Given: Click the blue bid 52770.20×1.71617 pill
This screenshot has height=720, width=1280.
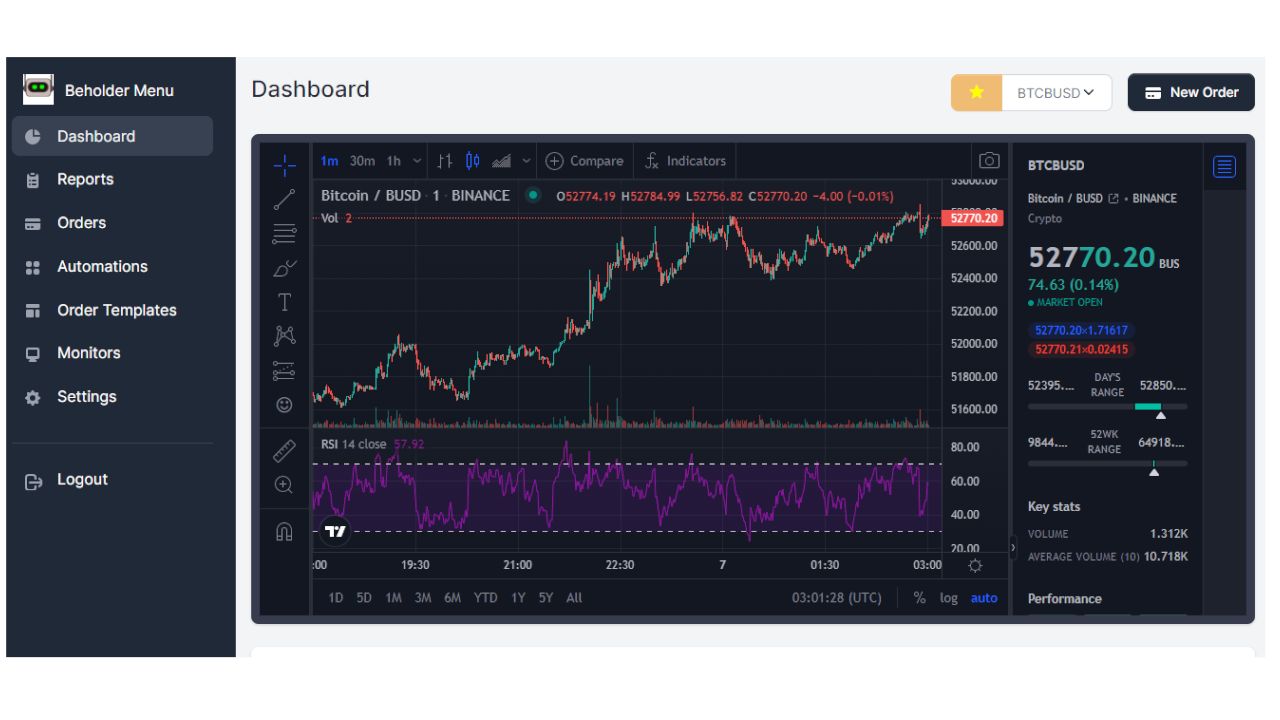Looking at the screenshot, I should click(1081, 330).
